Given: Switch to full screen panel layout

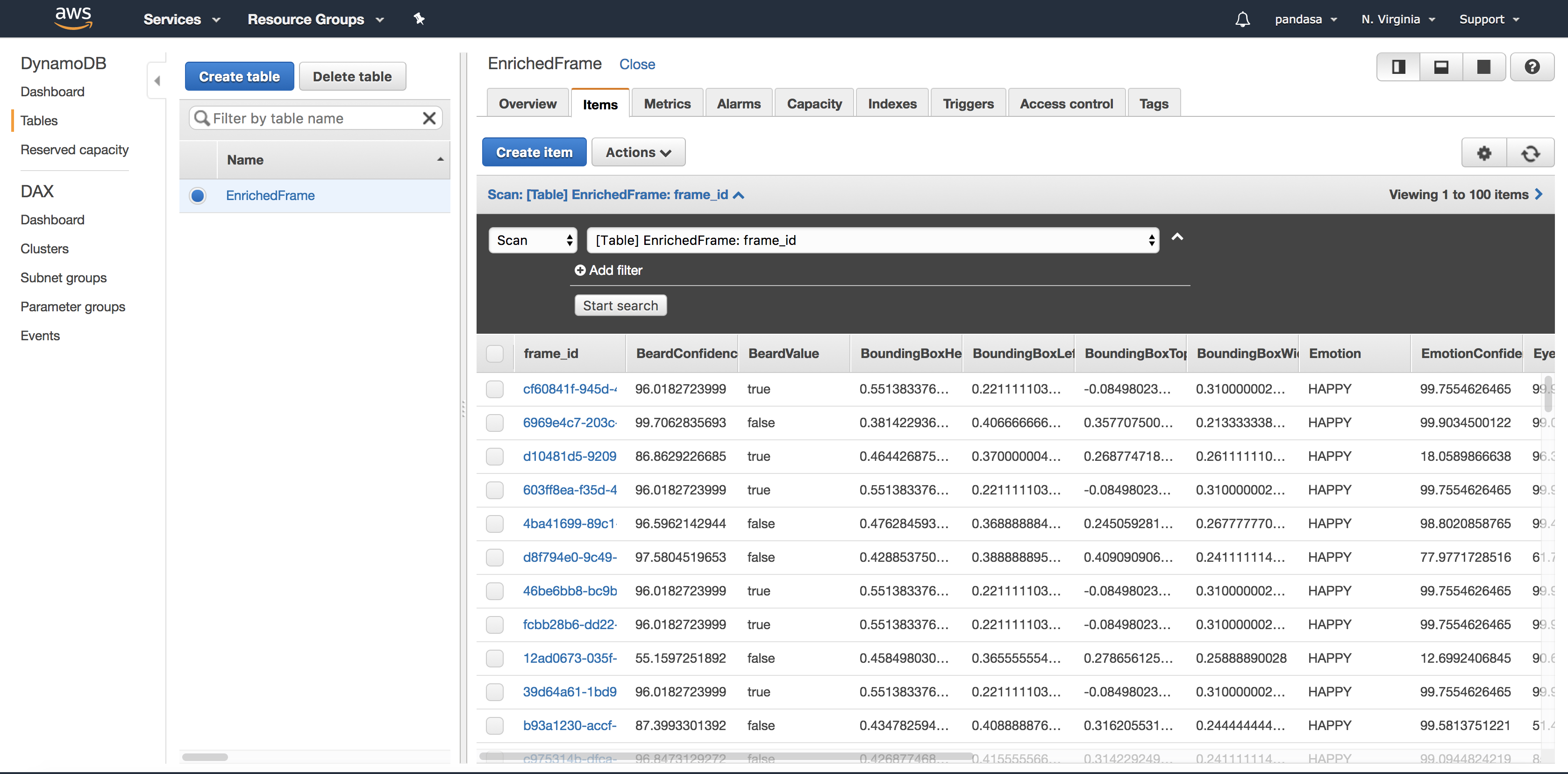Looking at the screenshot, I should tap(1483, 67).
